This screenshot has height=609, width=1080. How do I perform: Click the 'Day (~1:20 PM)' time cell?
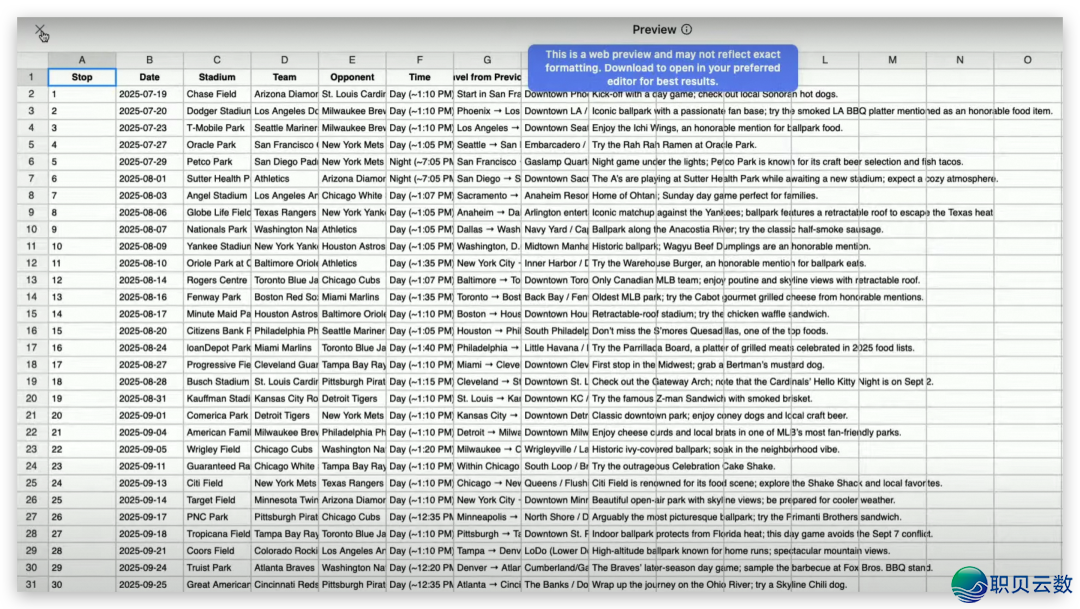(419, 449)
